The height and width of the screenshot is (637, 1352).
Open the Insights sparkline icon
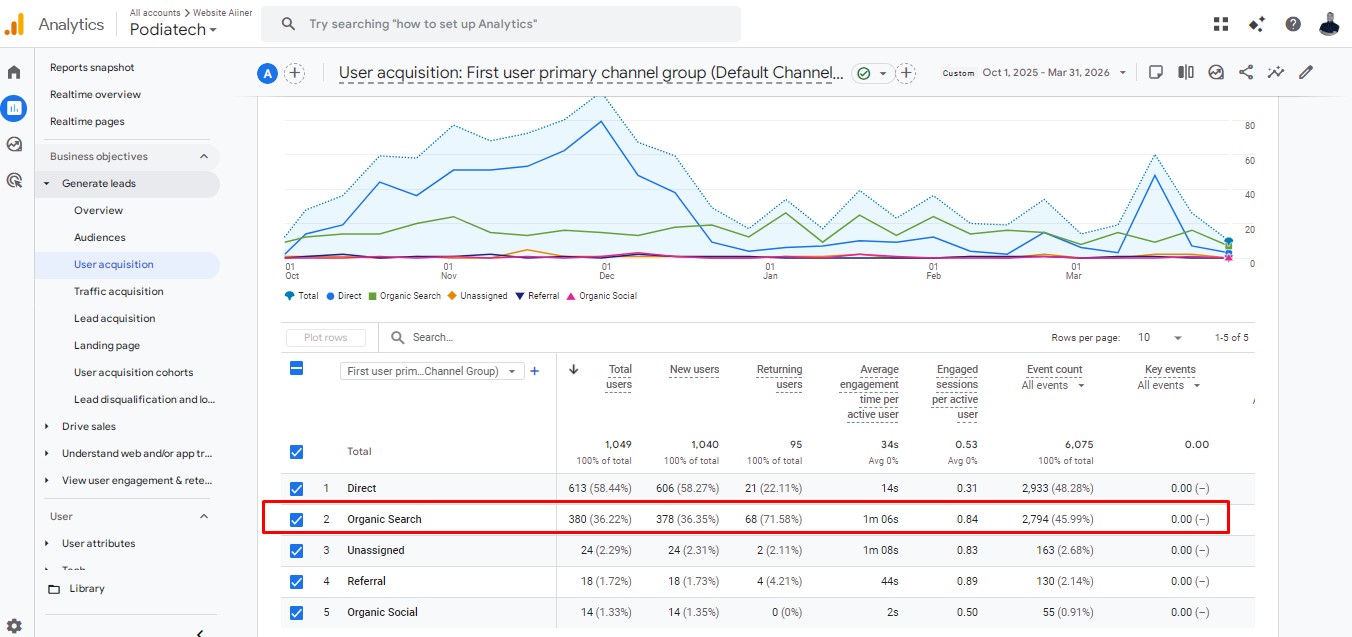tap(1276, 72)
